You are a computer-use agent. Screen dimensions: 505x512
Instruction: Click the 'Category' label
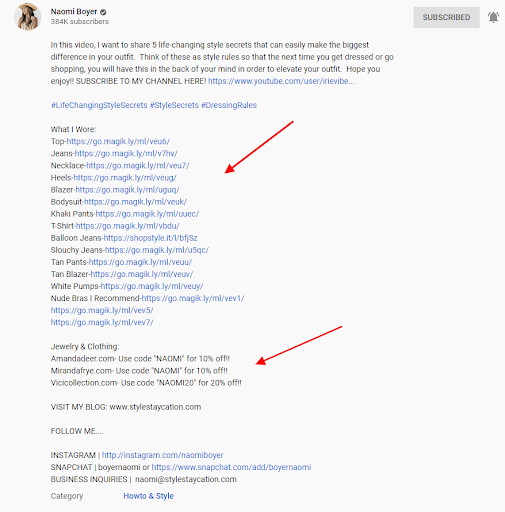(67, 496)
